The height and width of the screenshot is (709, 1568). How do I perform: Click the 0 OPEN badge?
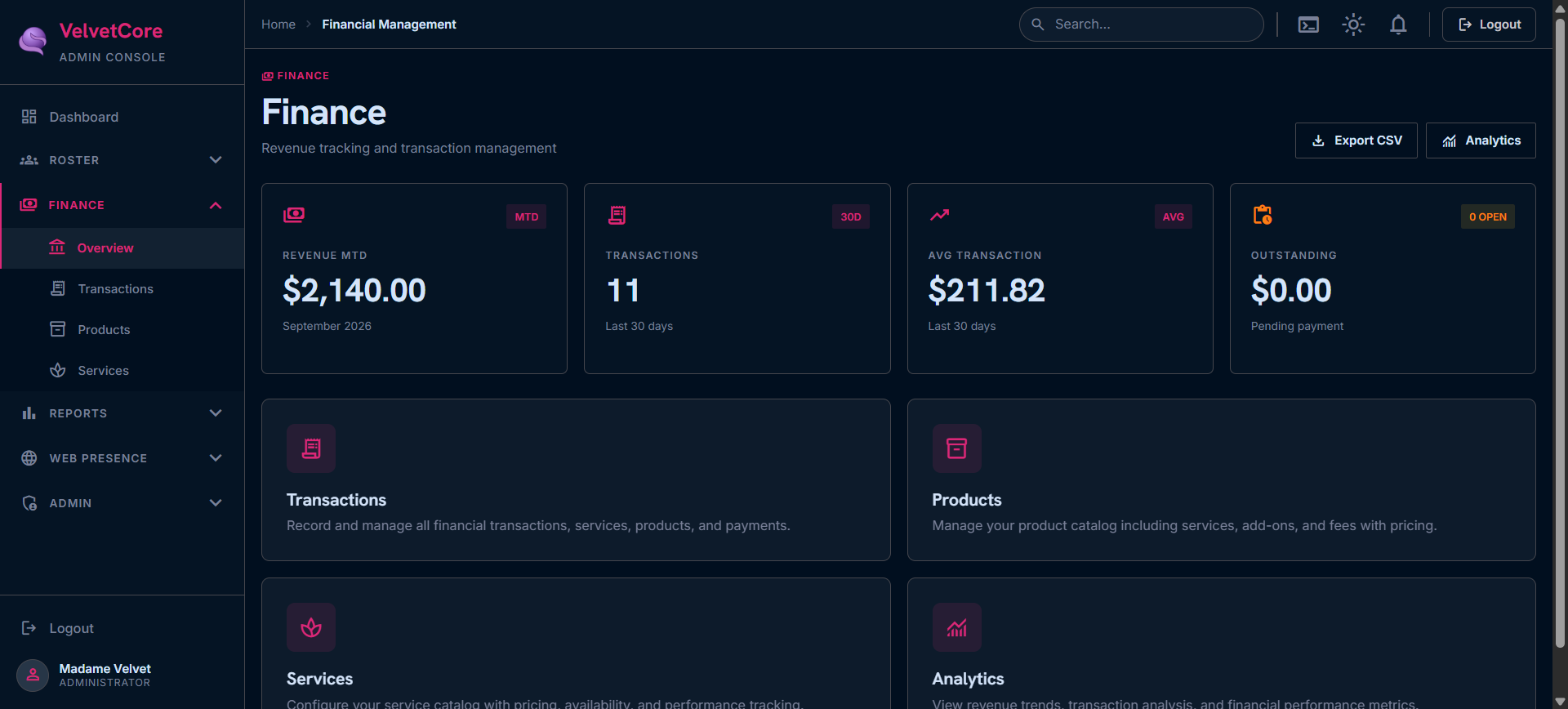[x=1488, y=216]
